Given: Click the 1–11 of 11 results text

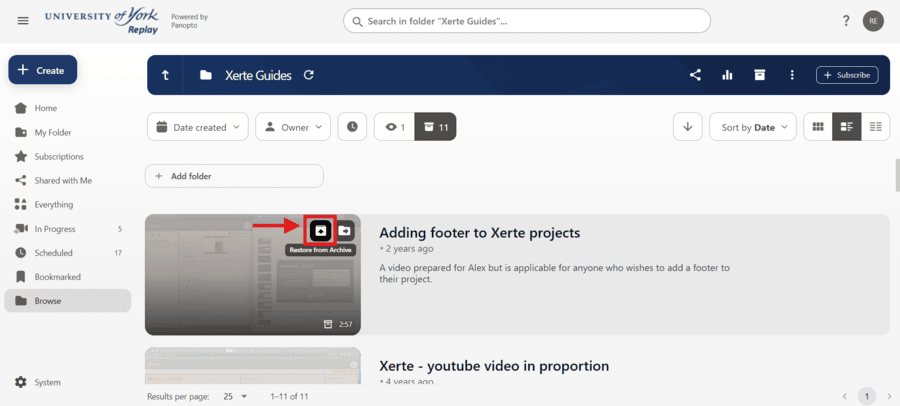Looking at the screenshot, I should coord(289,396).
